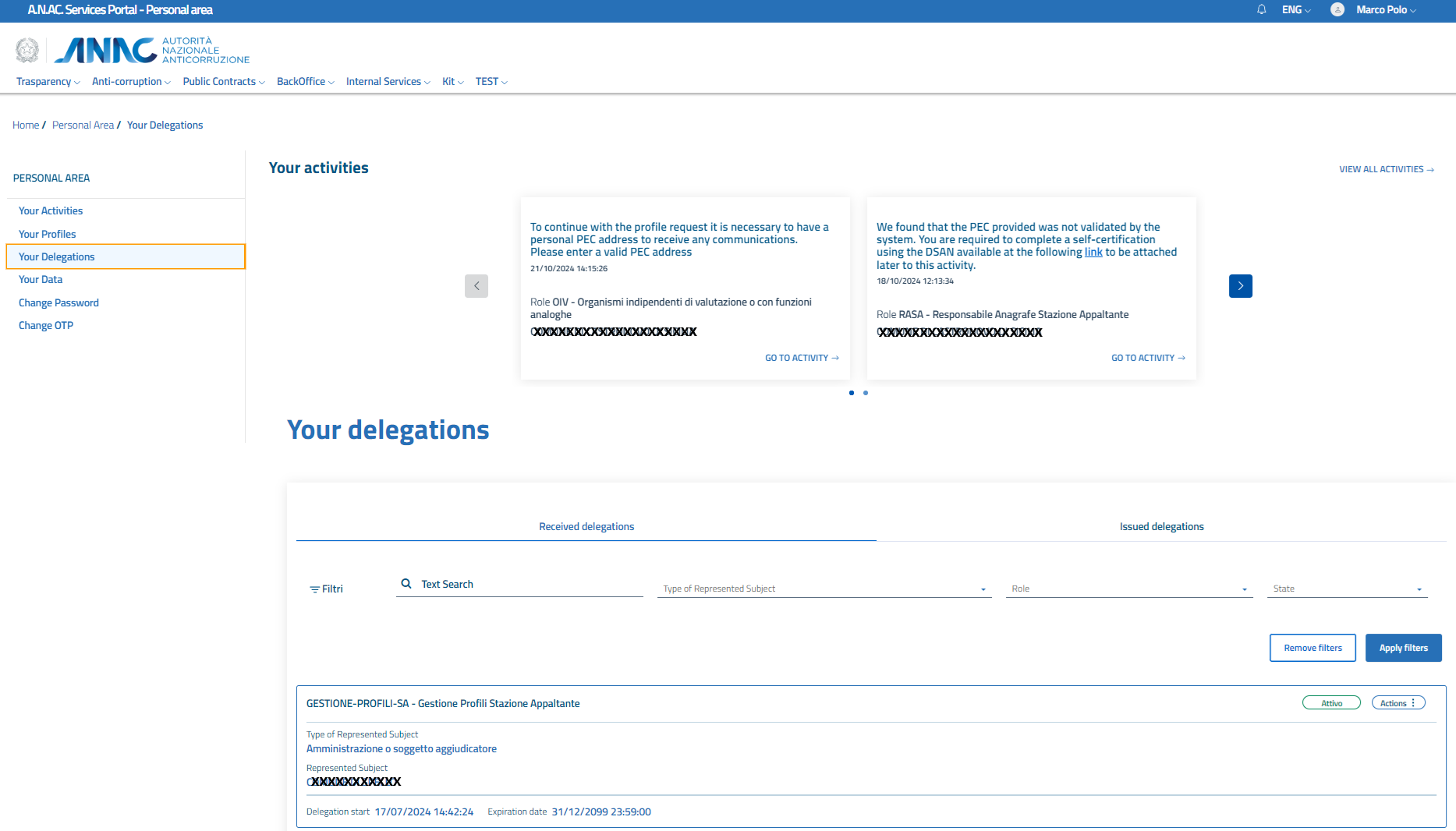The image size is (1456, 831).
Task: Go to previous activity carousel arrow
Action: (x=476, y=286)
